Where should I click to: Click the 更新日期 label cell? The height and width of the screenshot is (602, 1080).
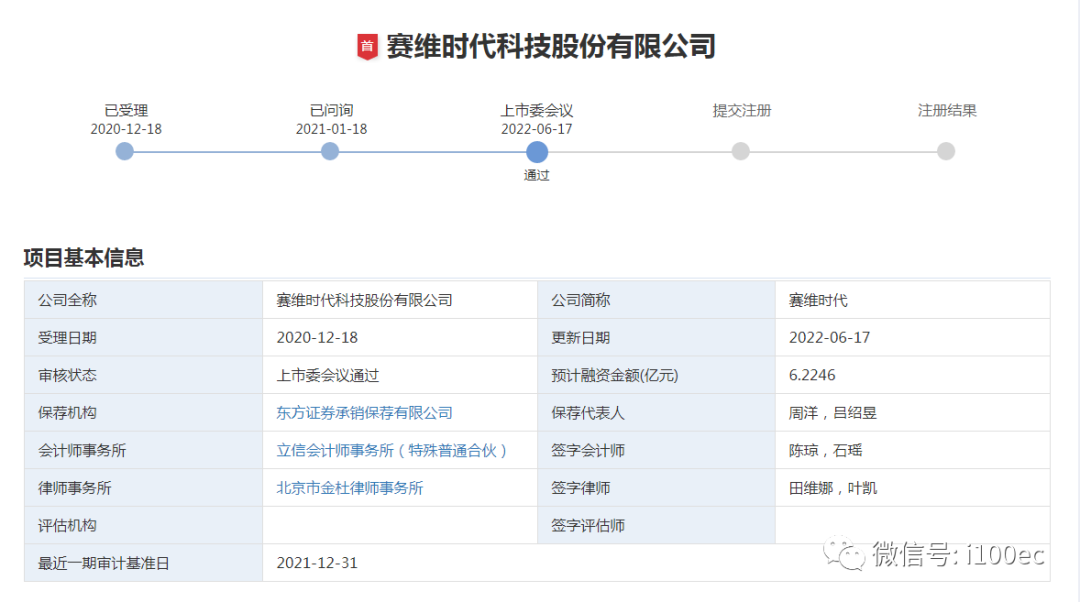click(656, 338)
